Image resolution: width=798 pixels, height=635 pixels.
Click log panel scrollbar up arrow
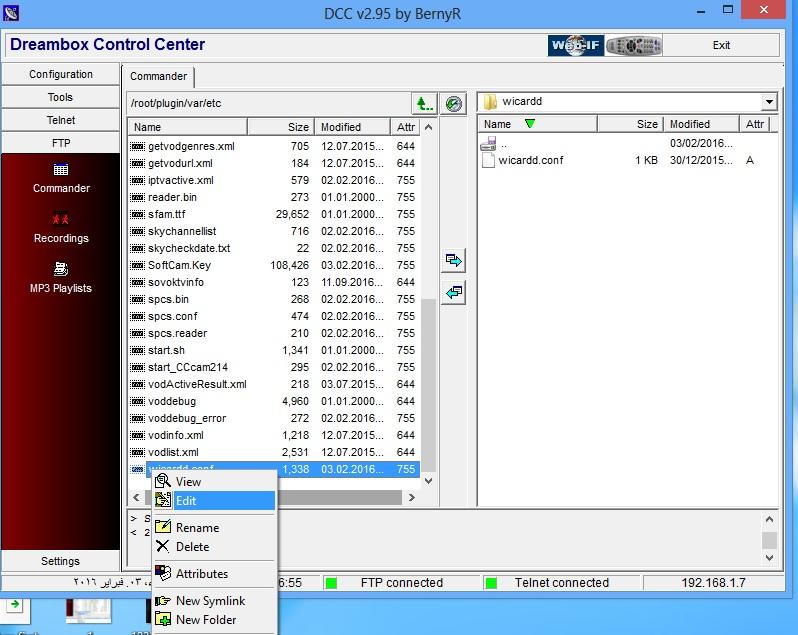(x=769, y=519)
